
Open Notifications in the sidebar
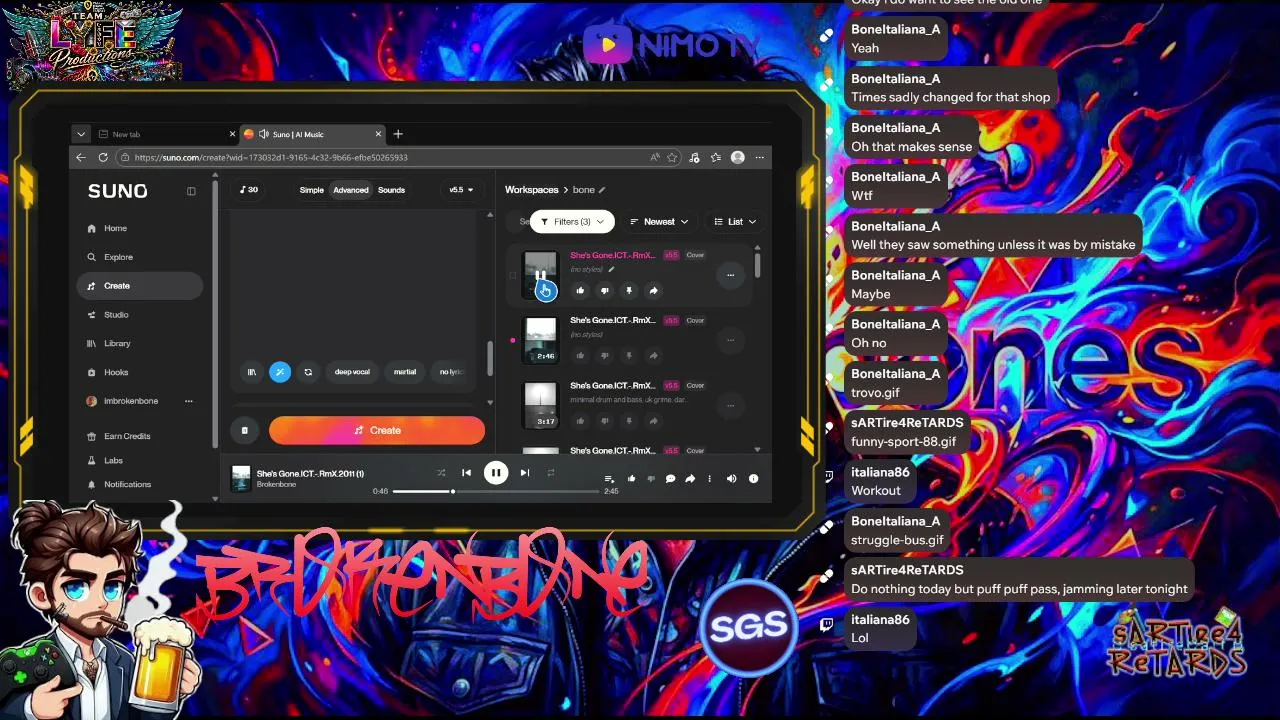pyautogui.click(x=119, y=484)
